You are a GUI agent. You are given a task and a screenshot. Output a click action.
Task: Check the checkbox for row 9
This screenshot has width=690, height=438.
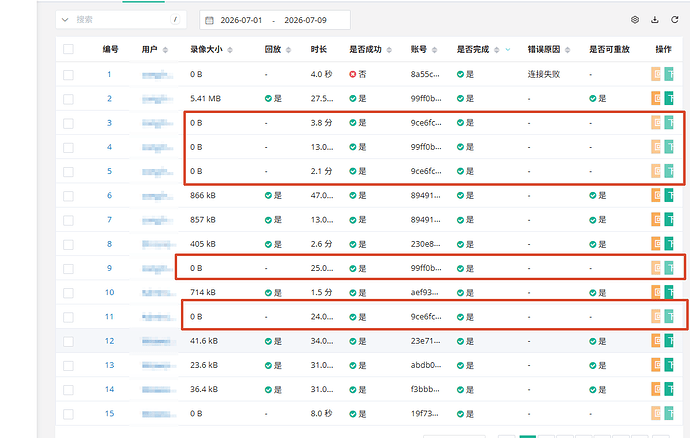click(x=68, y=269)
